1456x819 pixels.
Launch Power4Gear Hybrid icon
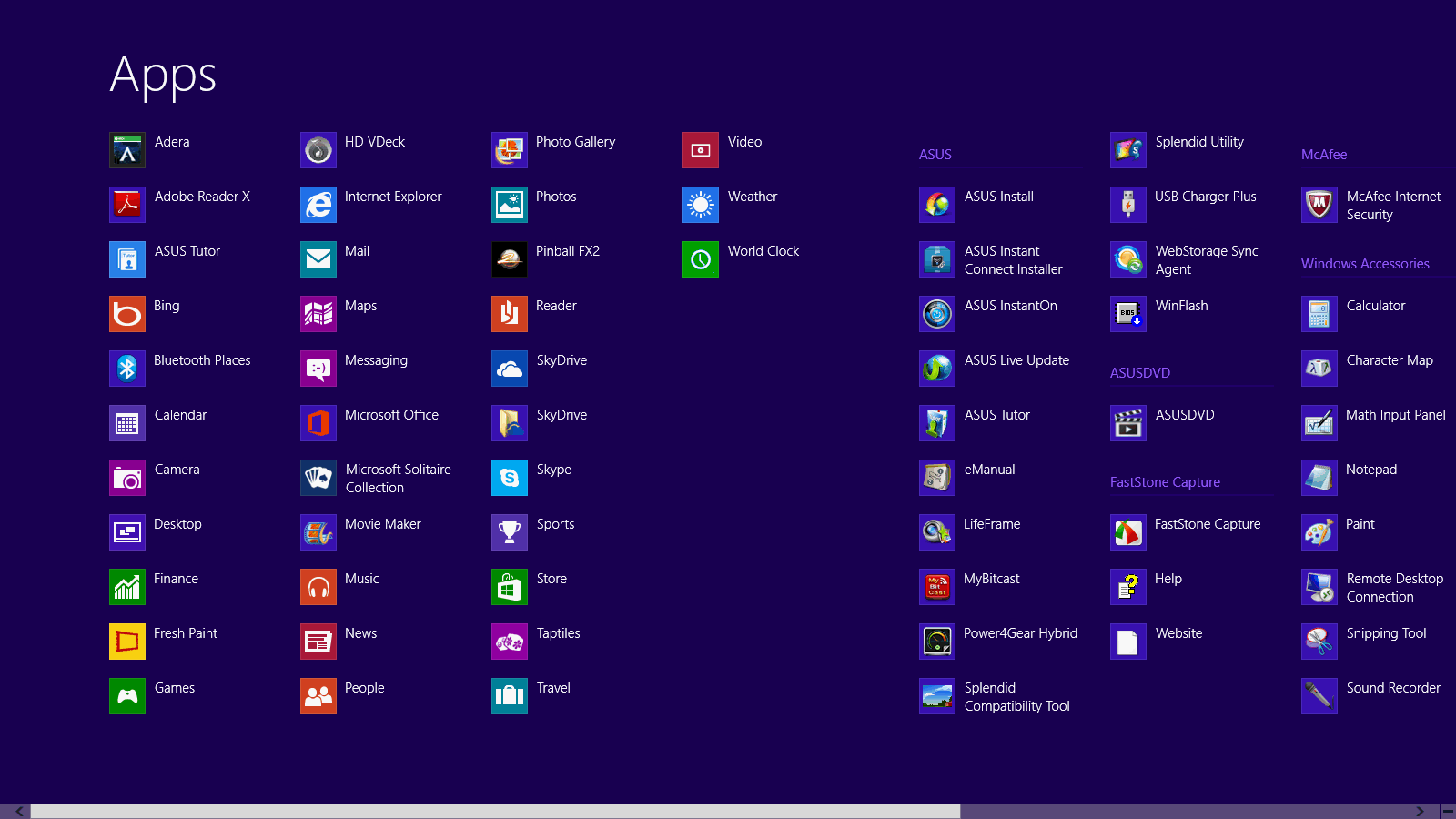937,642
